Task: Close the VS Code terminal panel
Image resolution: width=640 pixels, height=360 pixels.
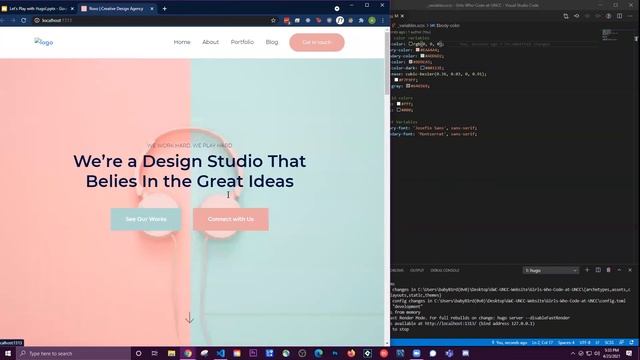Action: [x=630, y=270]
